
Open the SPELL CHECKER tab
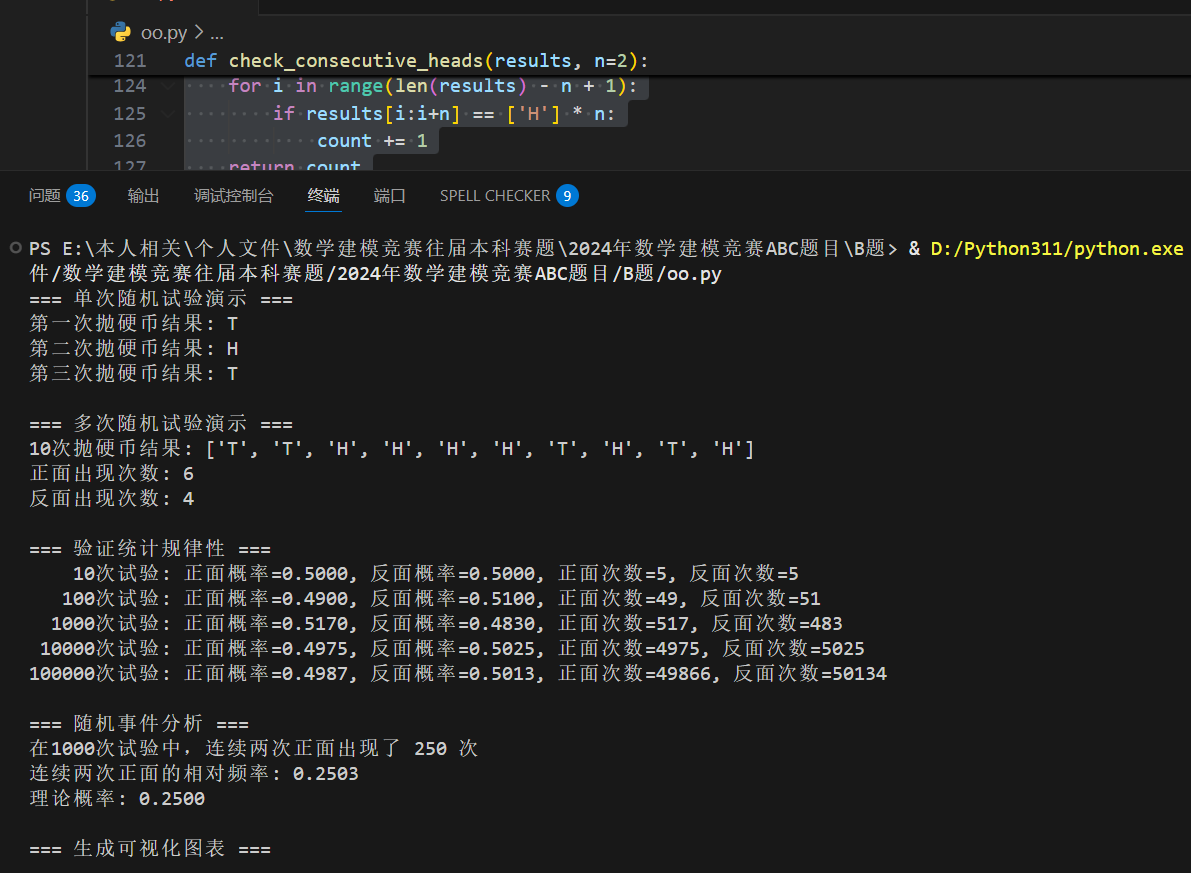pyautogui.click(x=494, y=196)
